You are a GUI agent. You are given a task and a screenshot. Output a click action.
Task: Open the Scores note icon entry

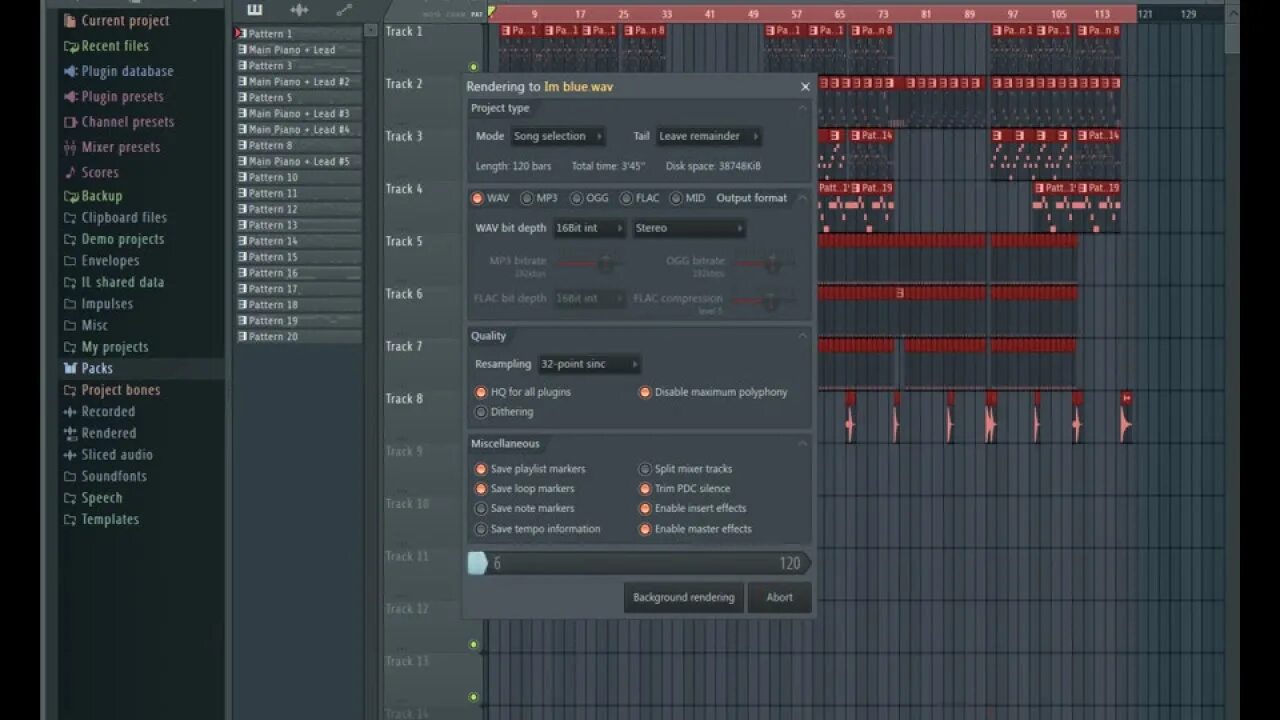tap(70, 172)
